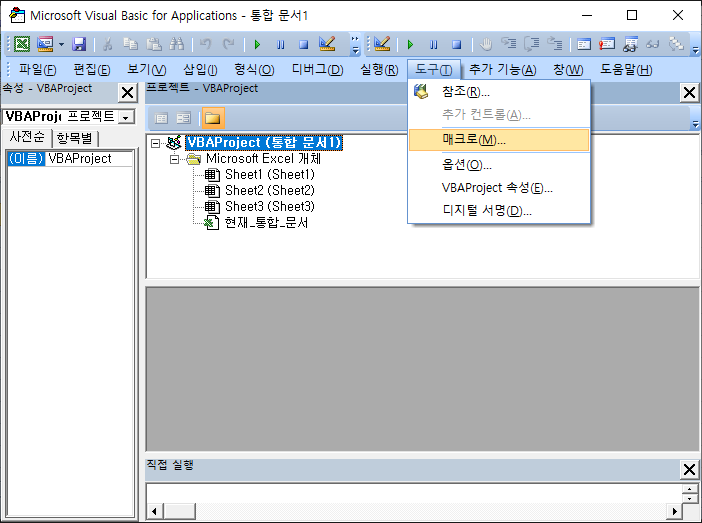This screenshot has width=702, height=523.
Task: Select 현재_통합_문서 in project tree
Action: point(266,223)
